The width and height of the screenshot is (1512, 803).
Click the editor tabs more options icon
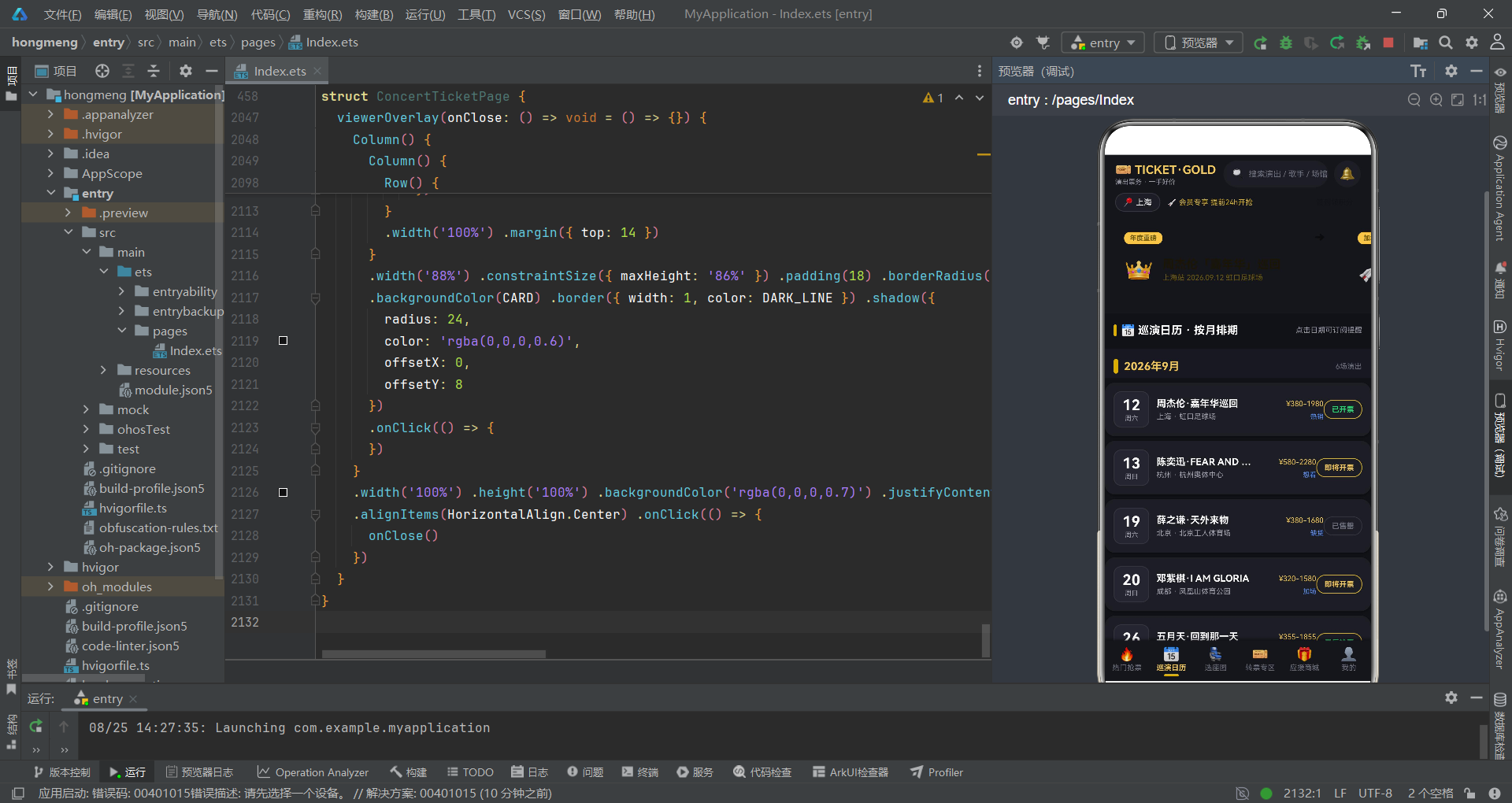click(980, 71)
